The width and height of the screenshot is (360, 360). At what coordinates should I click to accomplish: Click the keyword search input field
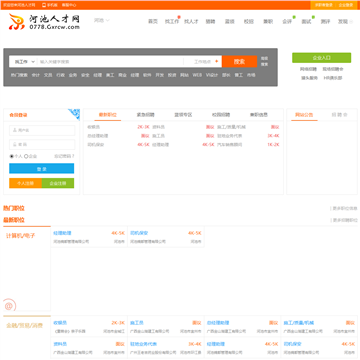click(x=110, y=62)
